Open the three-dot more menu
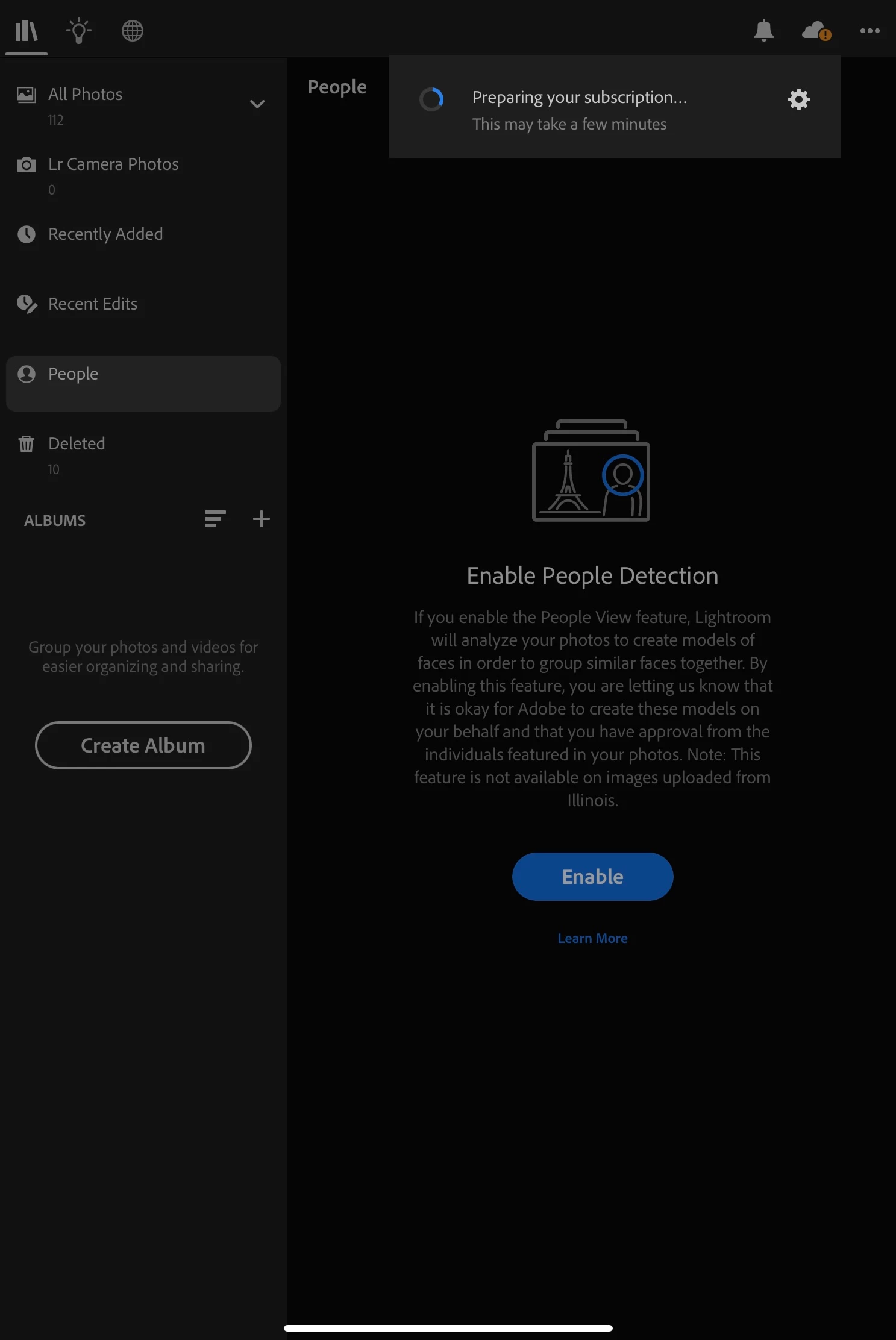Screen dimensions: 896x1340 coord(870,31)
